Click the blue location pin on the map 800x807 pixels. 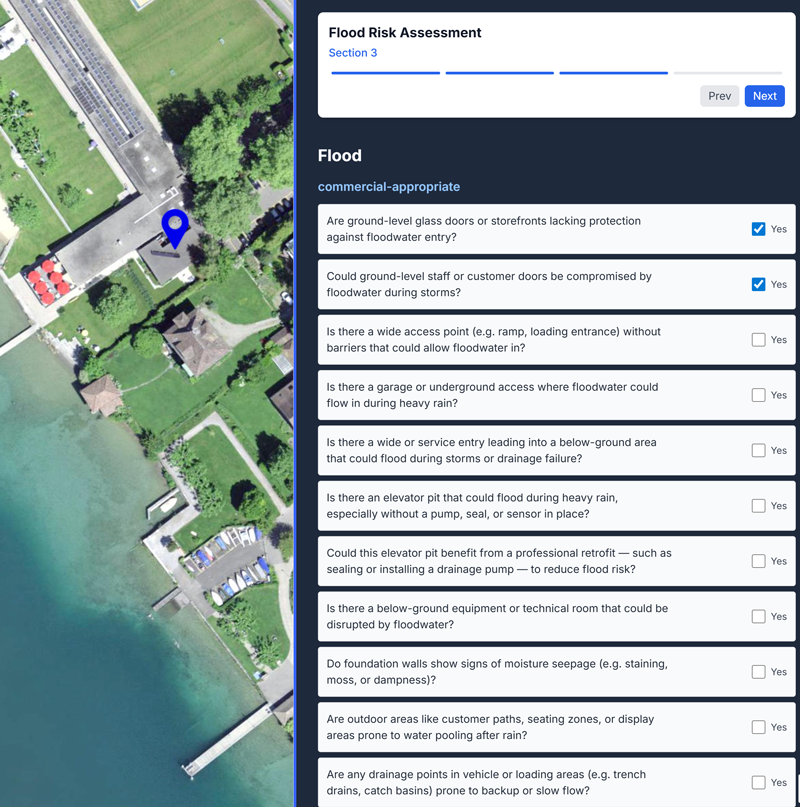click(175, 228)
